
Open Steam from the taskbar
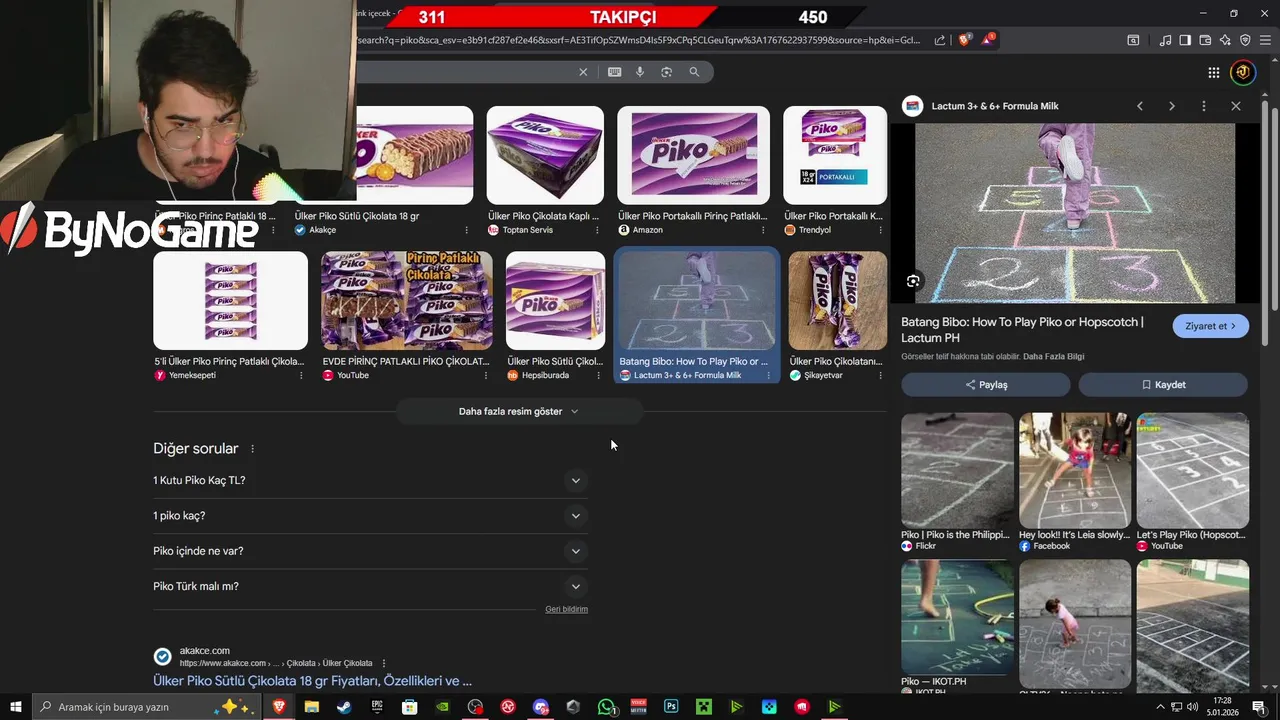(344, 707)
